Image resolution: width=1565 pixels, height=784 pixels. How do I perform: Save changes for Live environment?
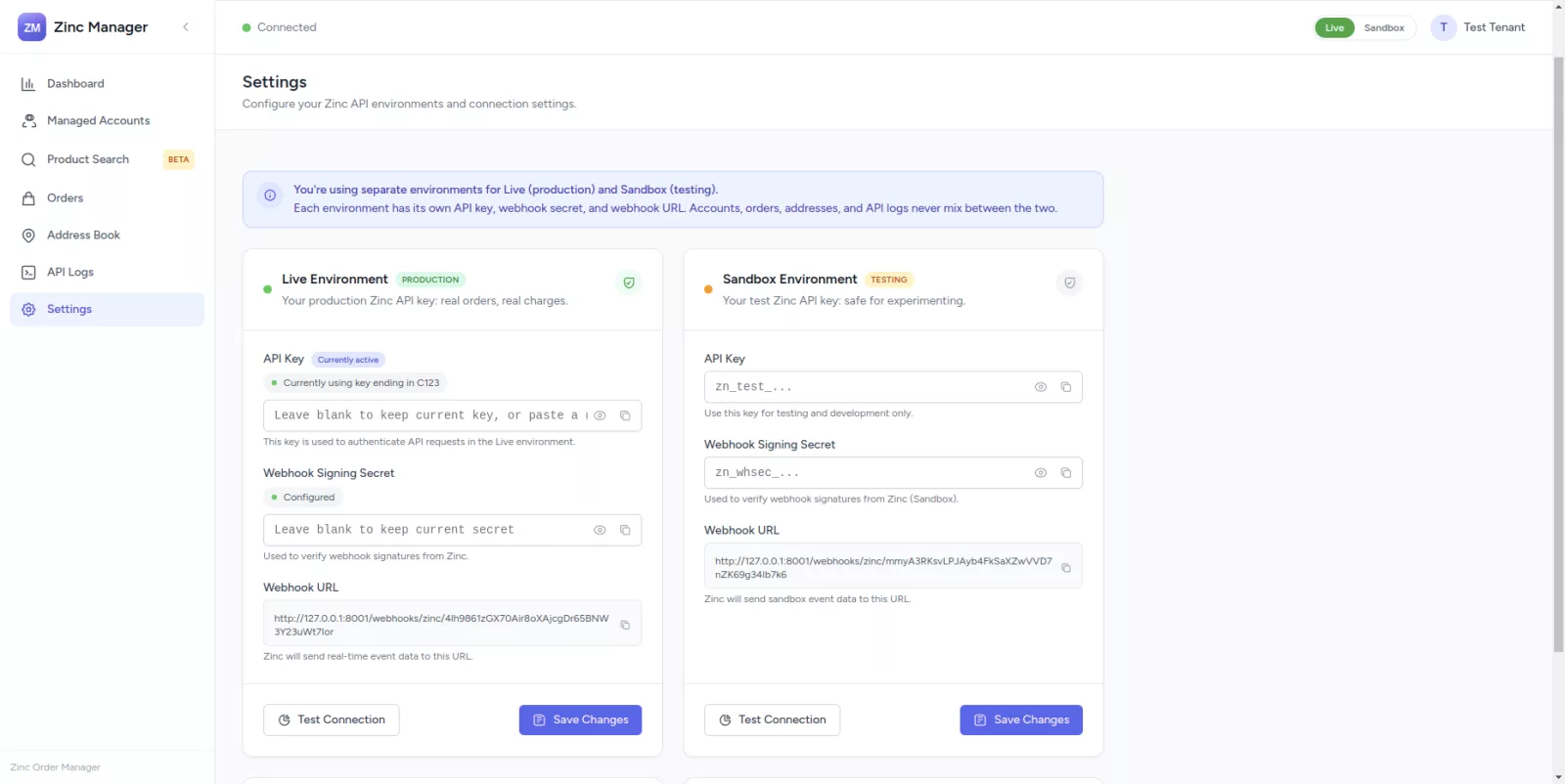pos(580,720)
